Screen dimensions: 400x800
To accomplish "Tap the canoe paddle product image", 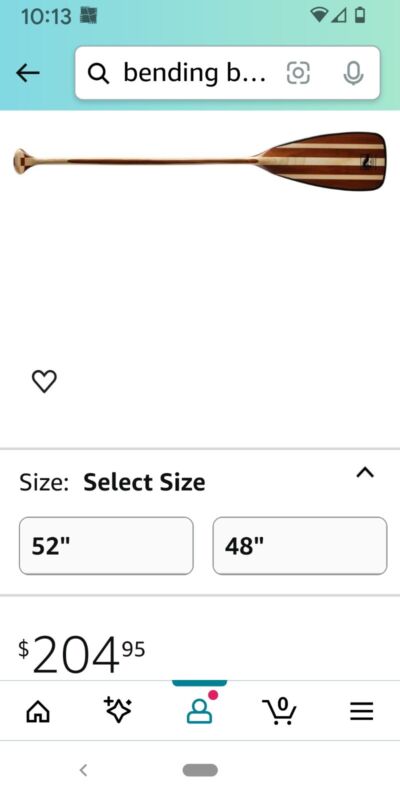I will (x=199, y=161).
